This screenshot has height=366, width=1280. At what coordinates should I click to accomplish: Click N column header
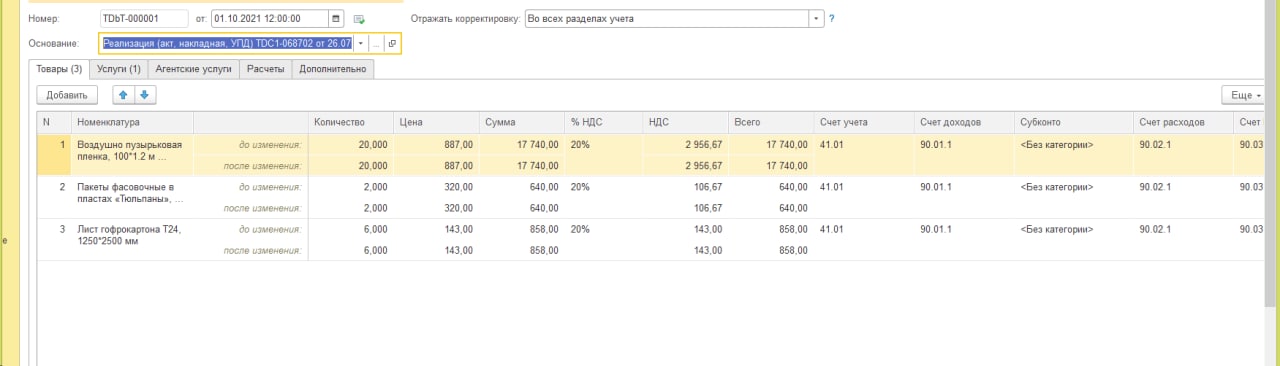point(54,122)
